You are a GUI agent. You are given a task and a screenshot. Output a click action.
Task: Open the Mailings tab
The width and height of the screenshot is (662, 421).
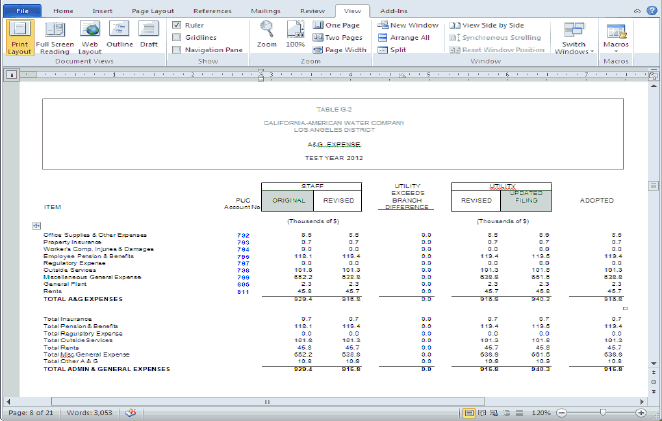[x=265, y=9]
